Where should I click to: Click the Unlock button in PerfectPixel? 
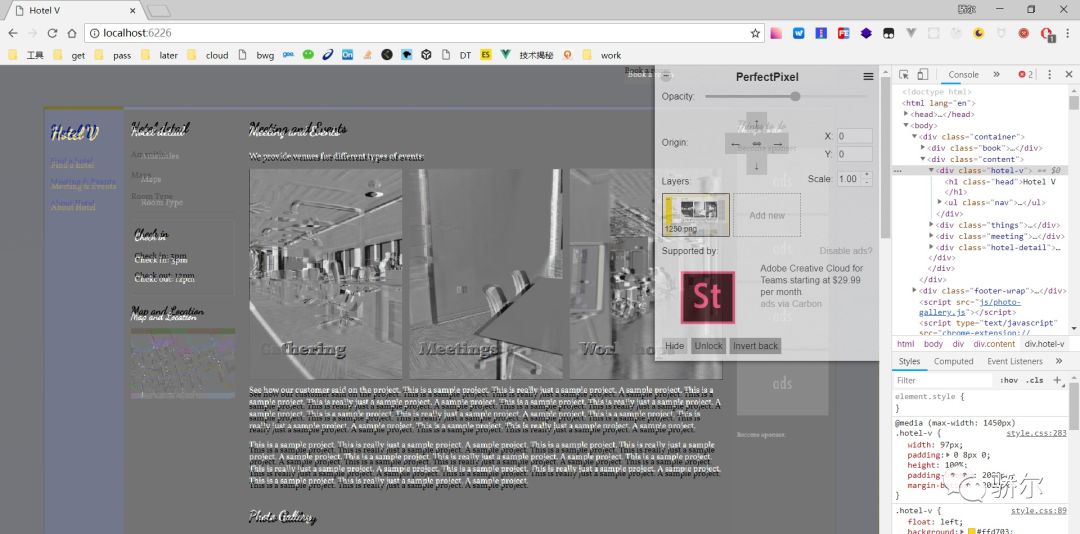(x=708, y=346)
